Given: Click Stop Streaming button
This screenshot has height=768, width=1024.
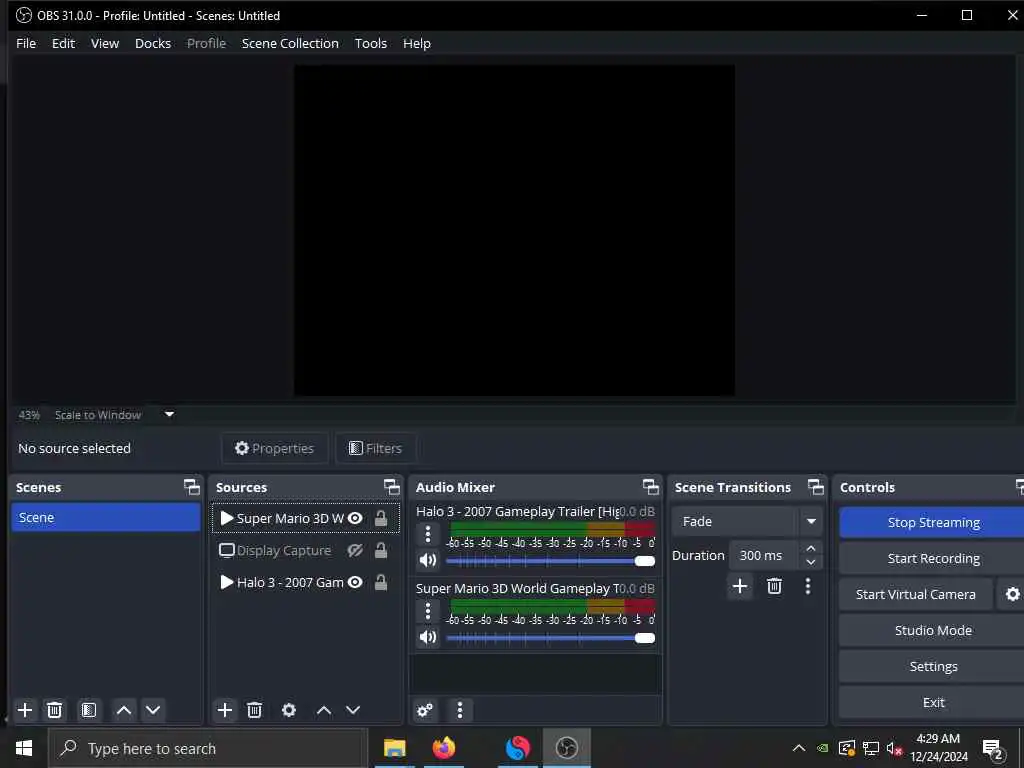Looking at the screenshot, I should 933,522.
